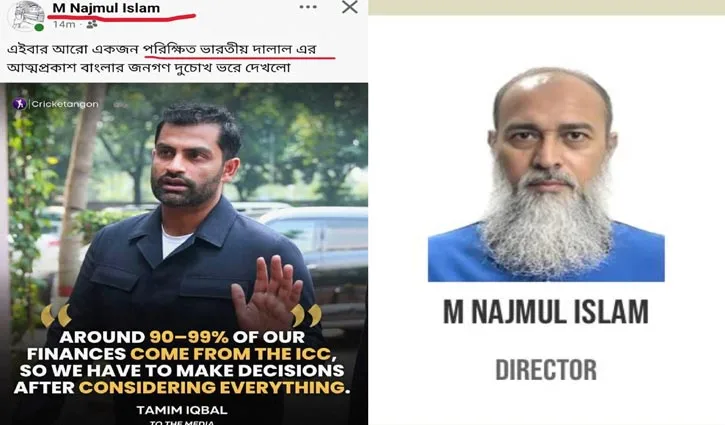The height and width of the screenshot is (425, 725).
Task: Click the large M NAJMUL ISLAM heading
Action: pyautogui.click(x=546, y=312)
